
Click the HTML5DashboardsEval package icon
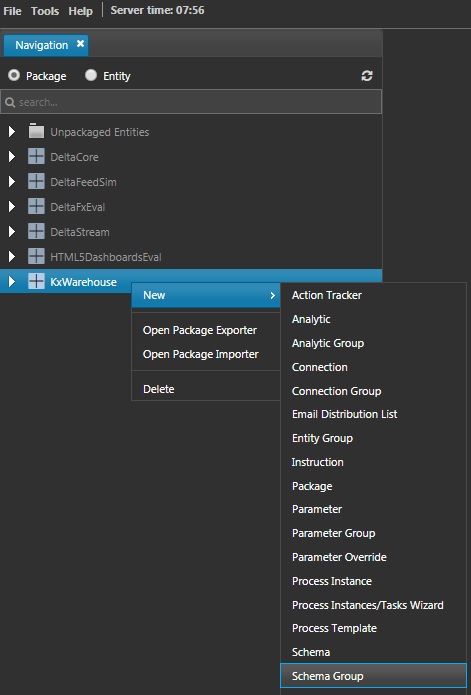tap(36, 257)
